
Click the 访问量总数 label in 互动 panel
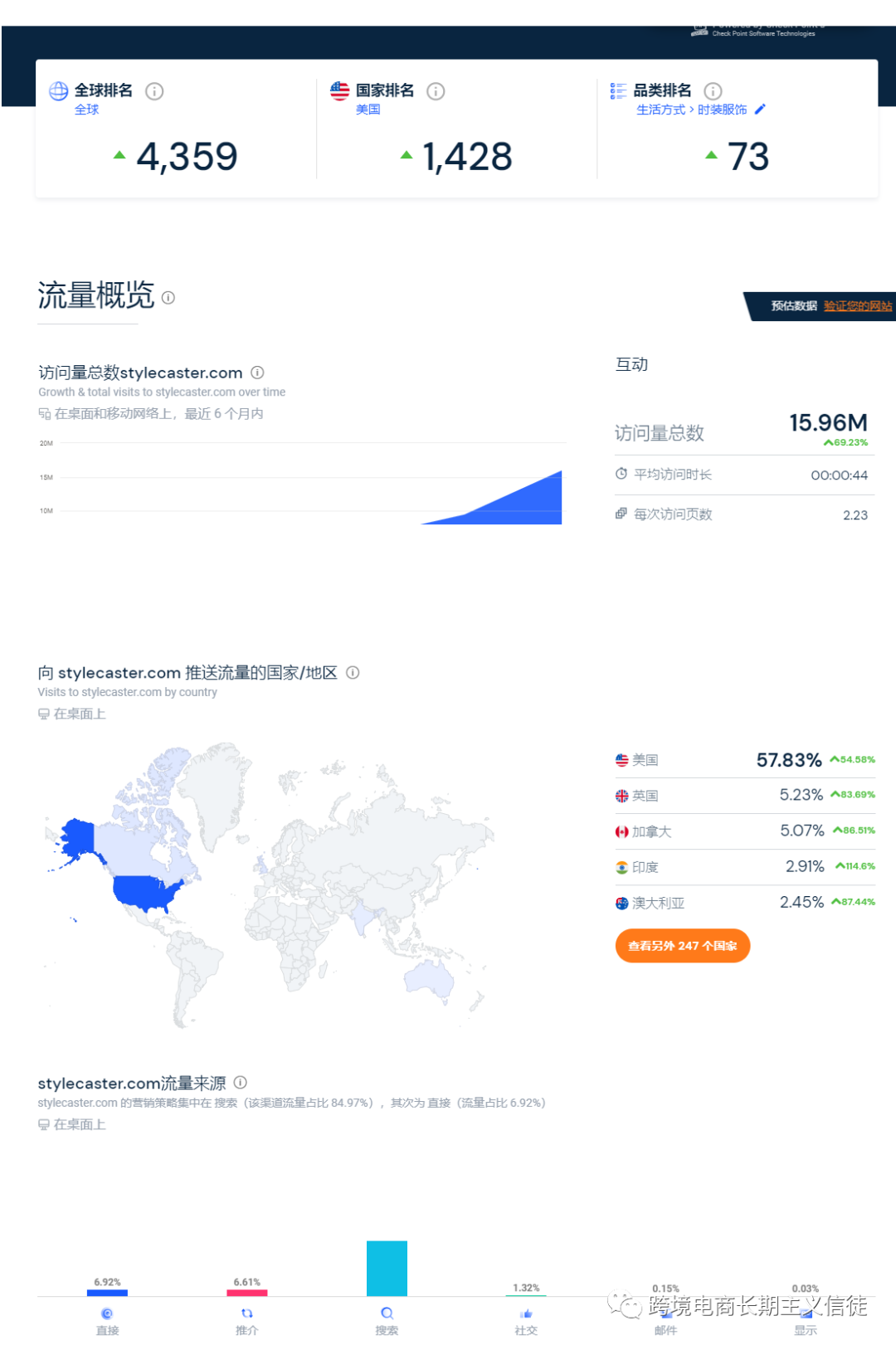point(660,433)
